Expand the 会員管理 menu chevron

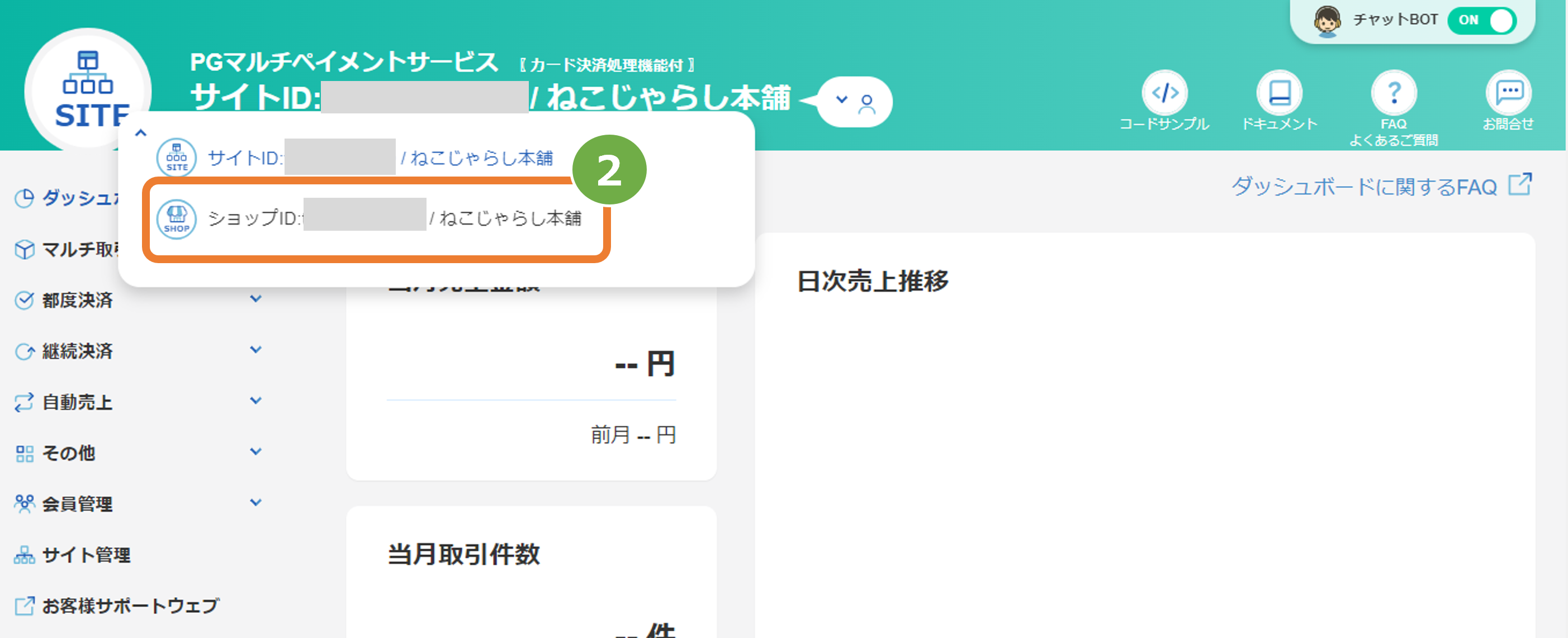[255, 502]
